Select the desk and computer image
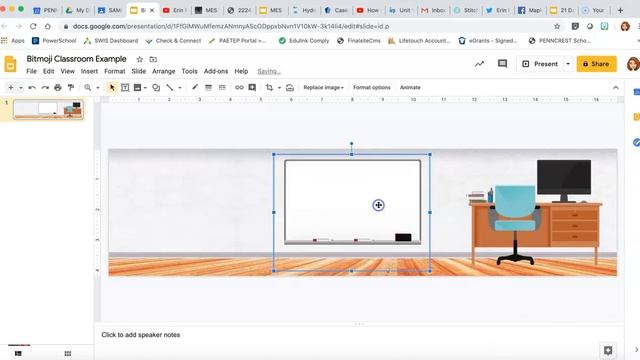 535,212
